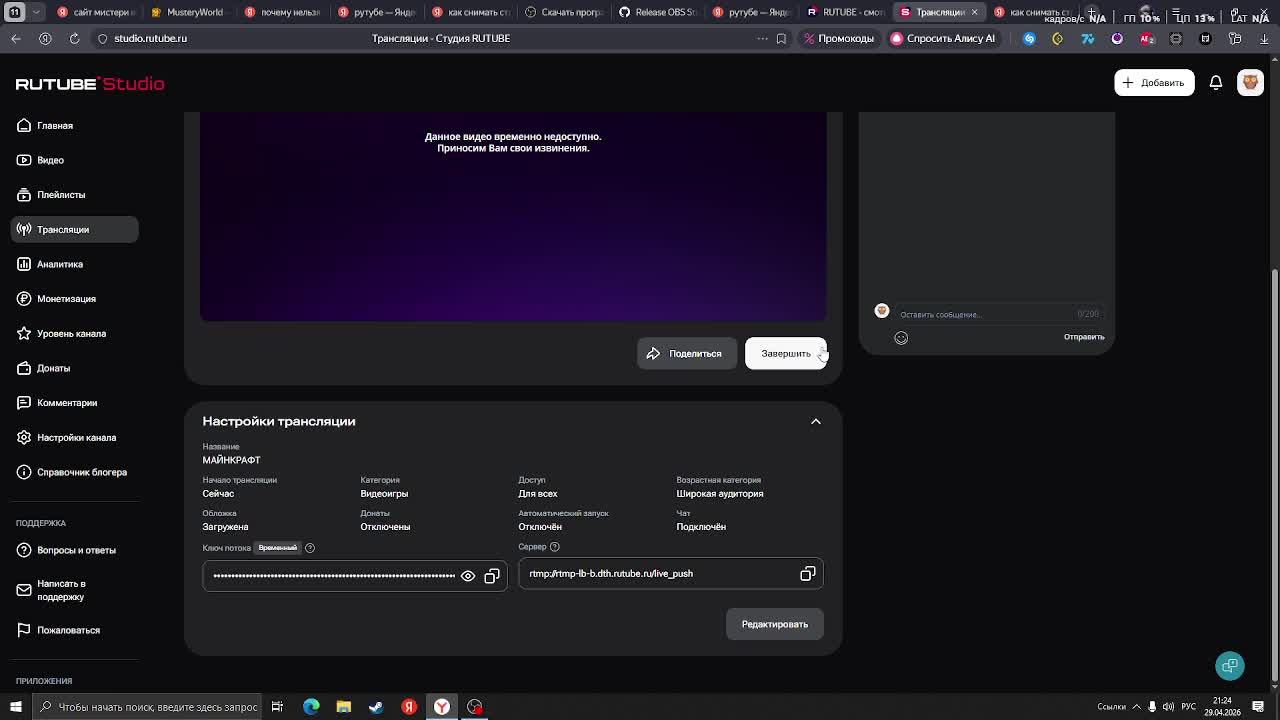Open Промокоды in browser toolbar

(838, 38)
